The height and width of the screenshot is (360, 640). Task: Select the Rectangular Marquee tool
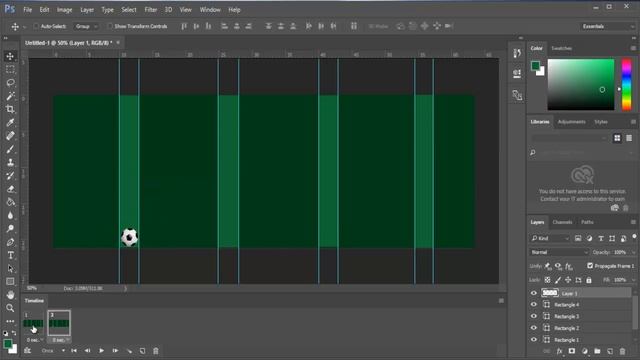[x=10, y=69]
